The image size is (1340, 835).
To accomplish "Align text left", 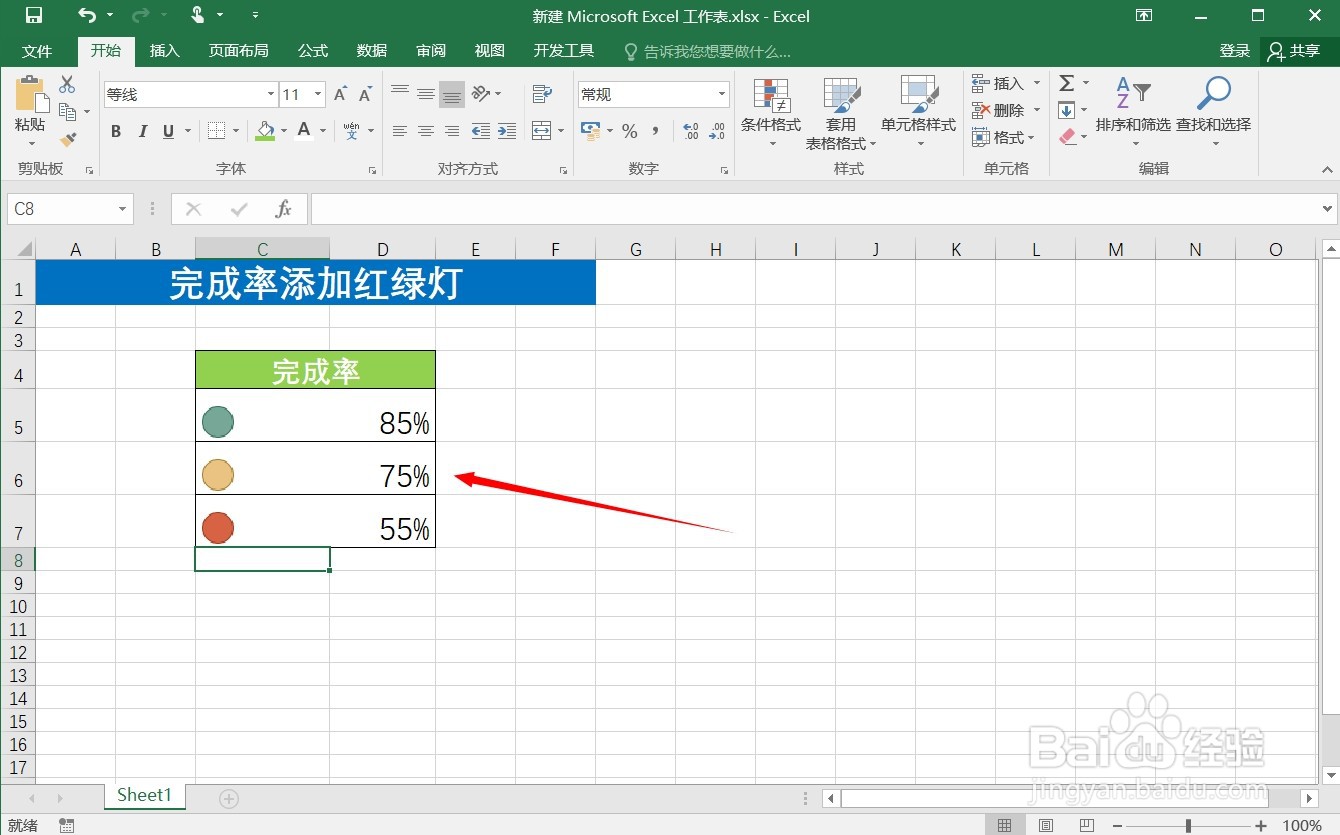I will click(x=400, y=131).
